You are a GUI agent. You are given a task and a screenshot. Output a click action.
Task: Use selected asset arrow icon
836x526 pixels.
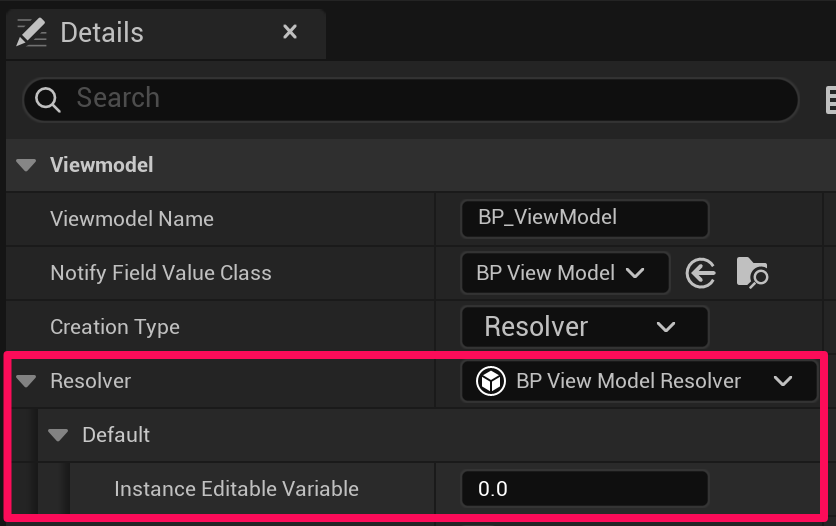point(700,273)
